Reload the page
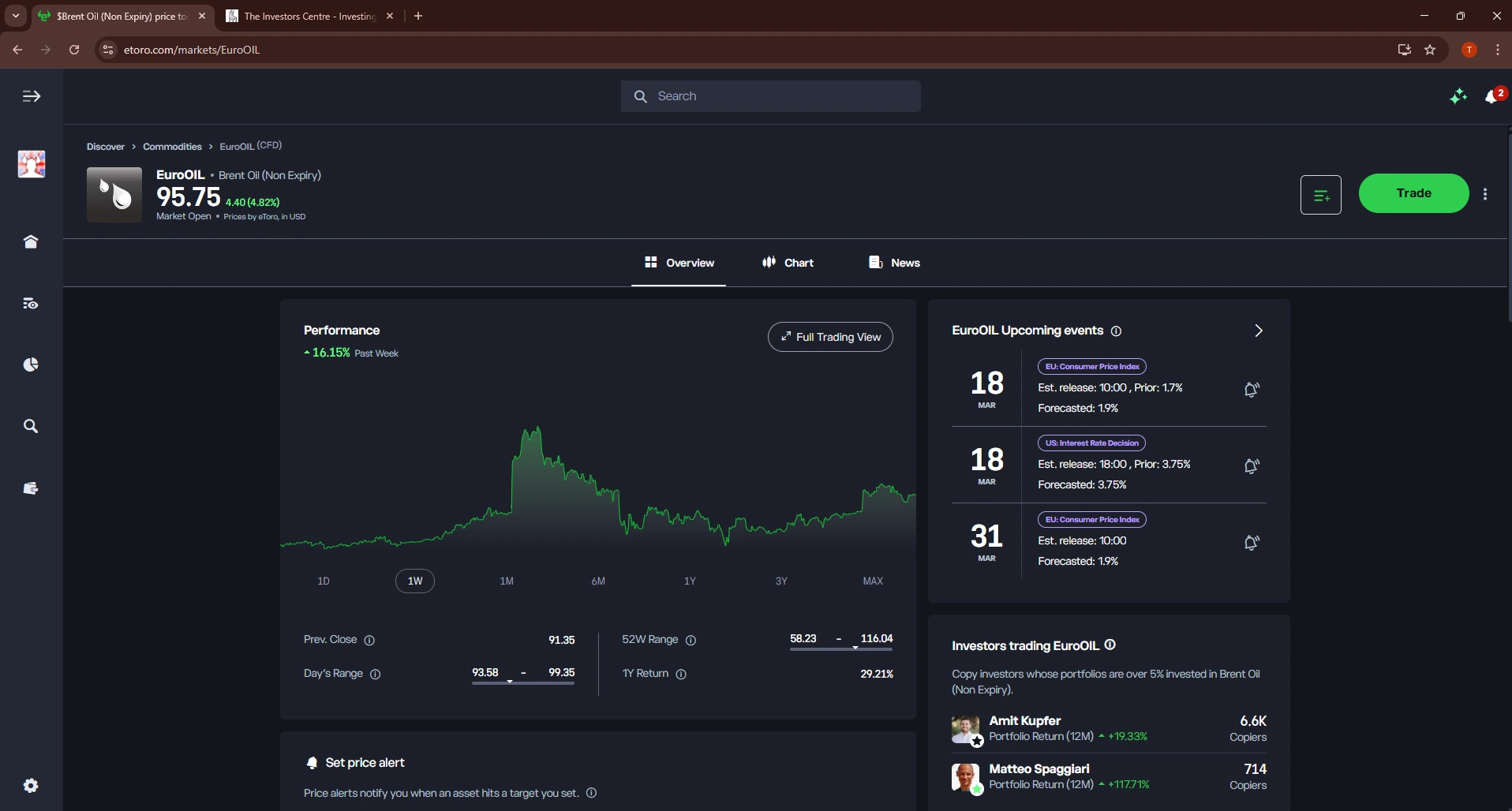This screenshot has height=811, width=1512. coord(74,50)
